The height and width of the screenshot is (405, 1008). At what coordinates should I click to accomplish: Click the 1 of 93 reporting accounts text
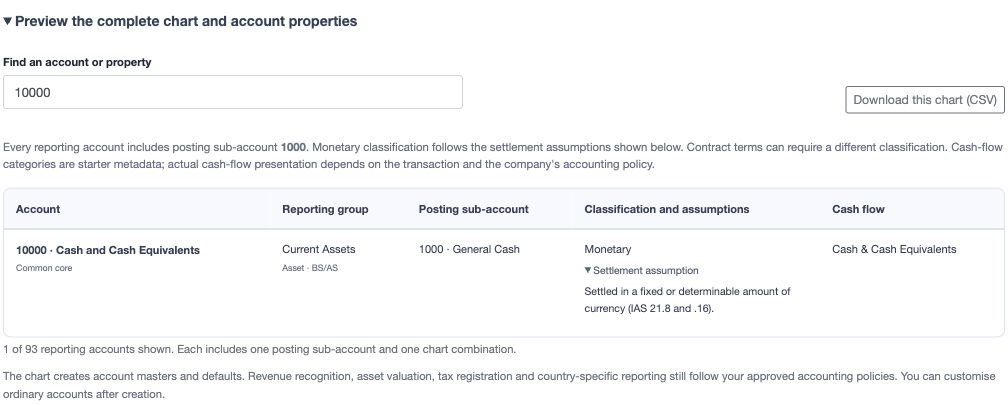click(x=260, y=350)
